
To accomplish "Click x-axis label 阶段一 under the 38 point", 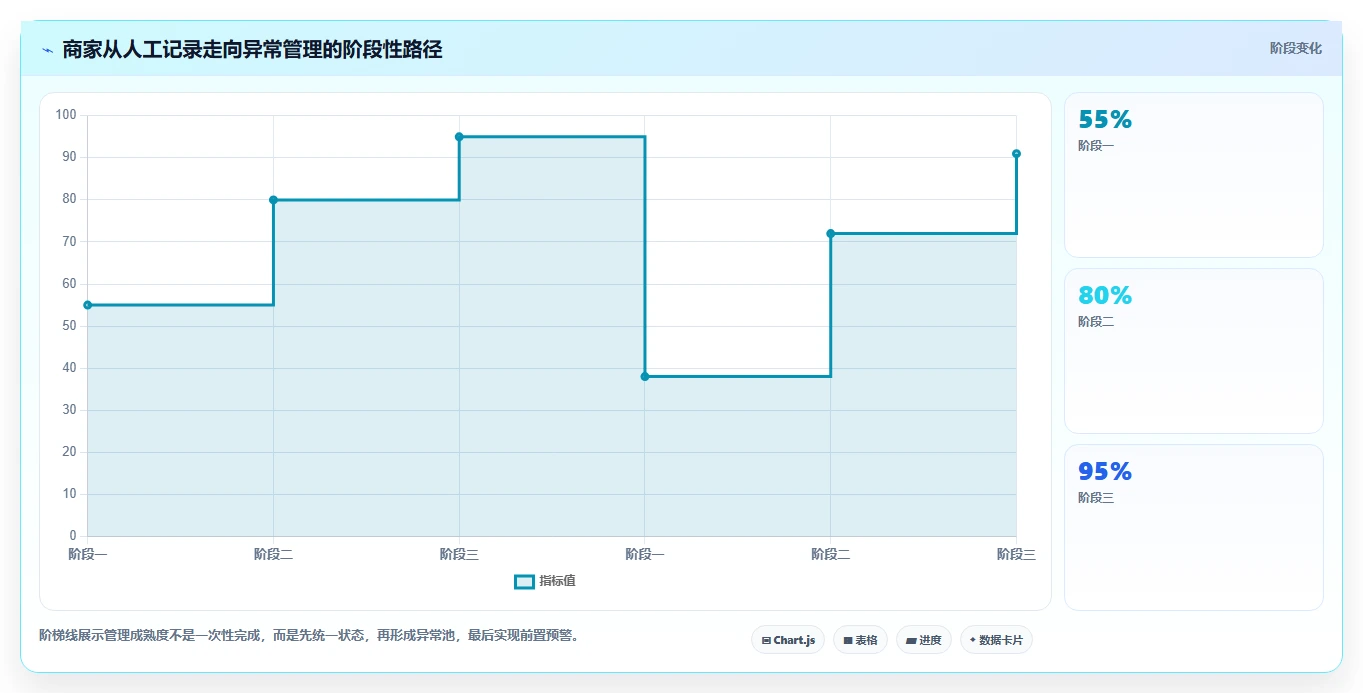I will click(645, 554).
